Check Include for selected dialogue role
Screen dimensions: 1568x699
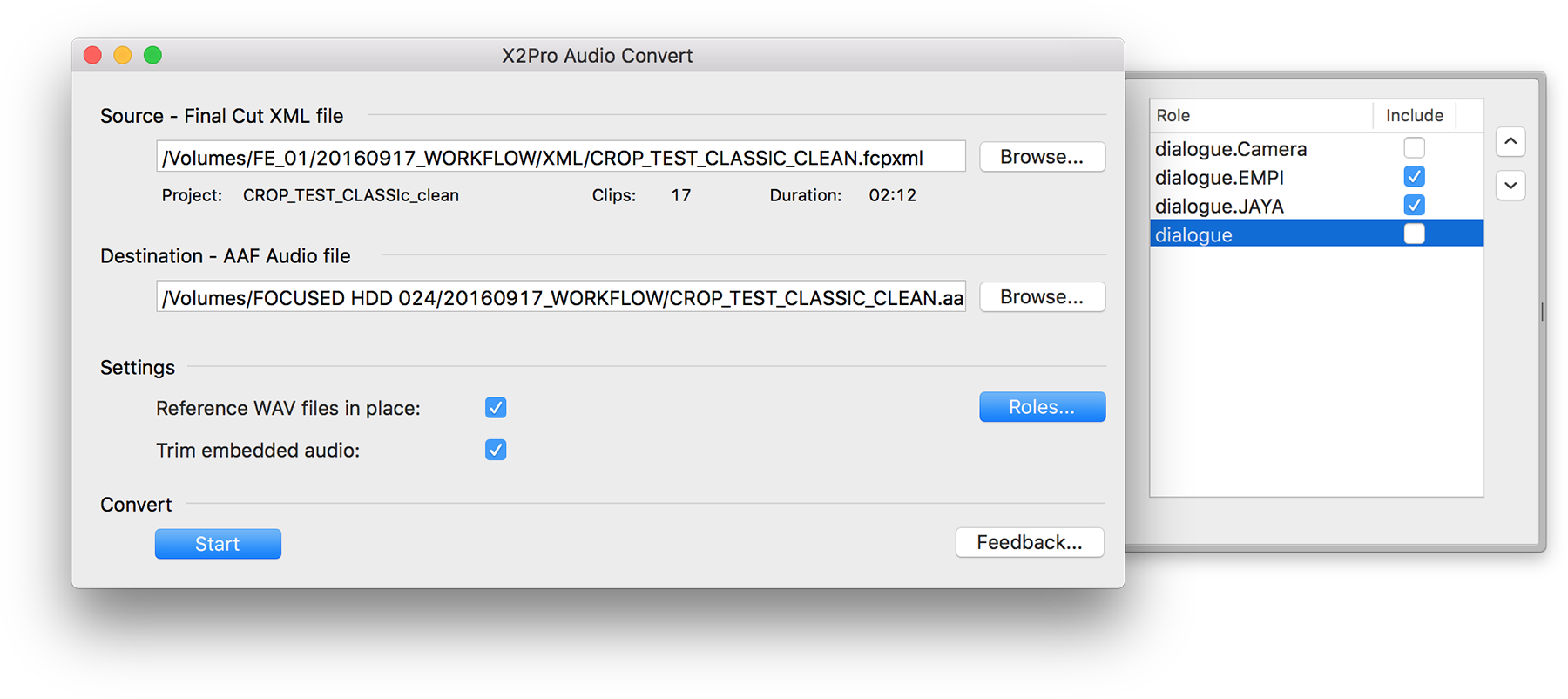point(1414,234)
